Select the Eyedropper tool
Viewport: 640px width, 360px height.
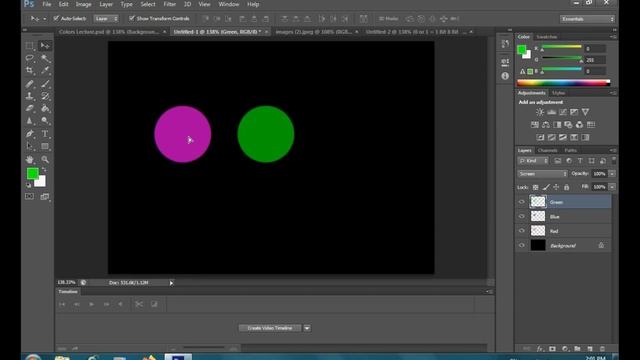pyautogui.click(x=45, y=70)
